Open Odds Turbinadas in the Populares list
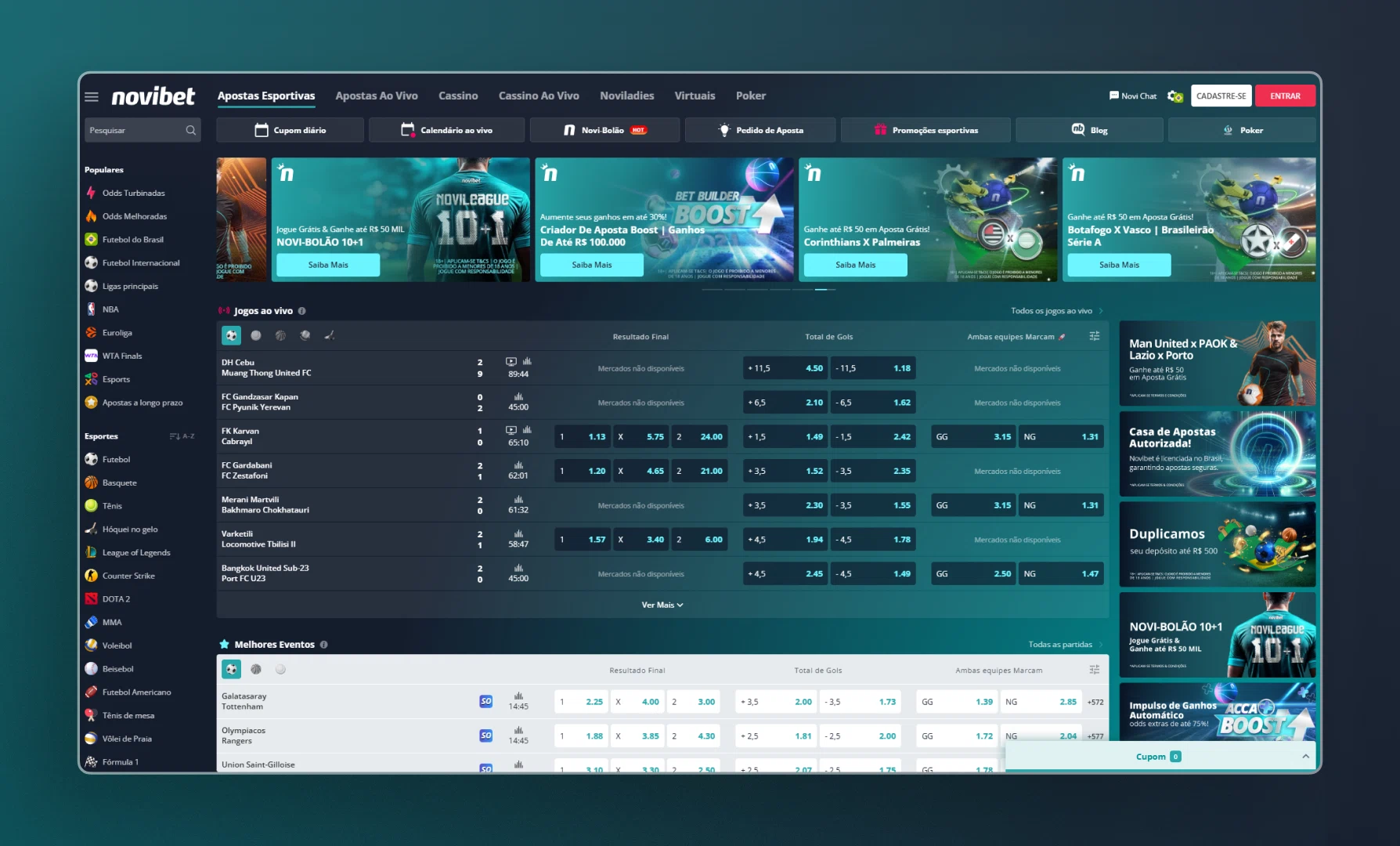Screen dimensions: 1400x846 pyautogui.click(x=125, y=193)
